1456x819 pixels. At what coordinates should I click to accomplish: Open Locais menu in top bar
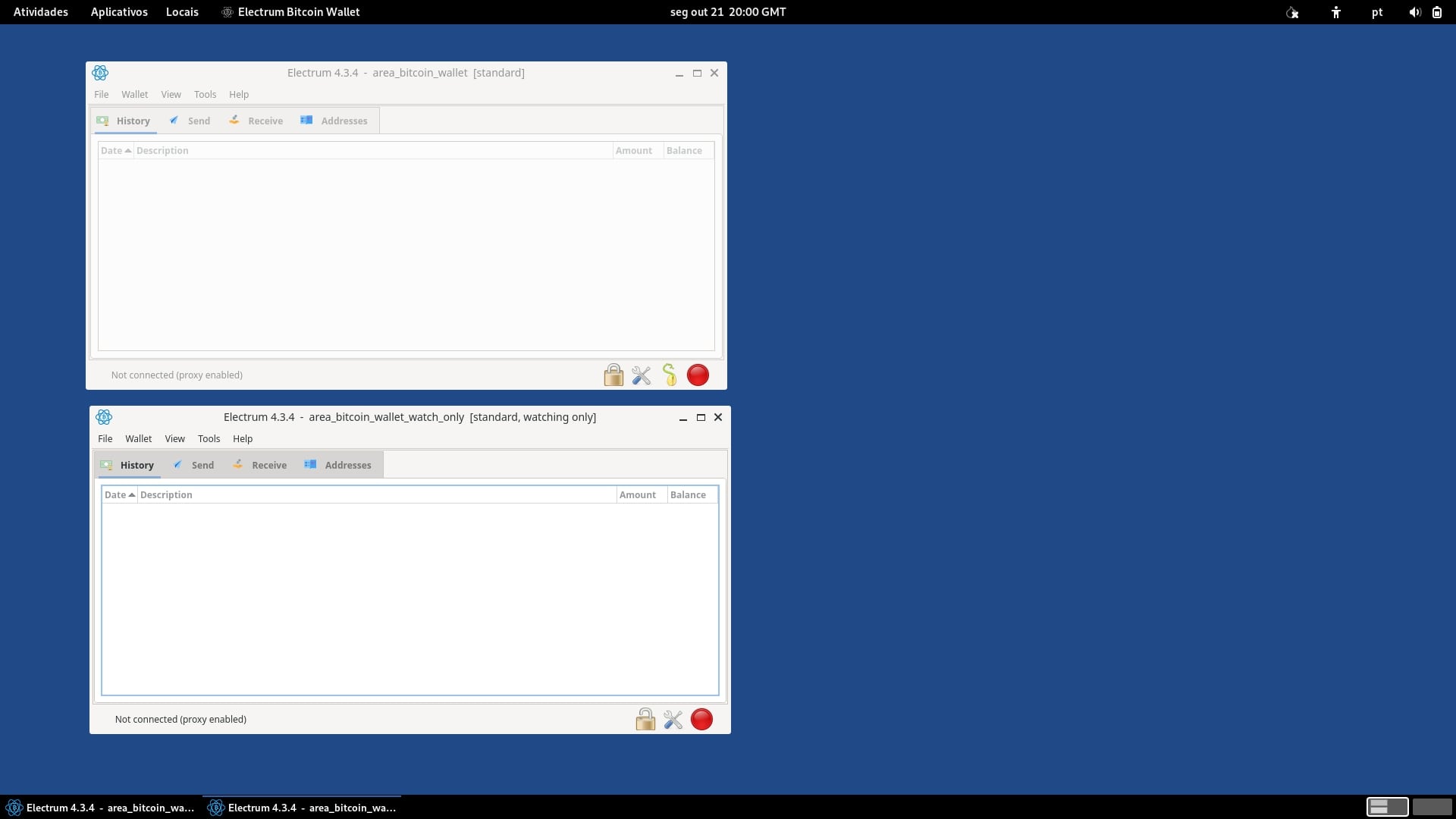[182, 12]
